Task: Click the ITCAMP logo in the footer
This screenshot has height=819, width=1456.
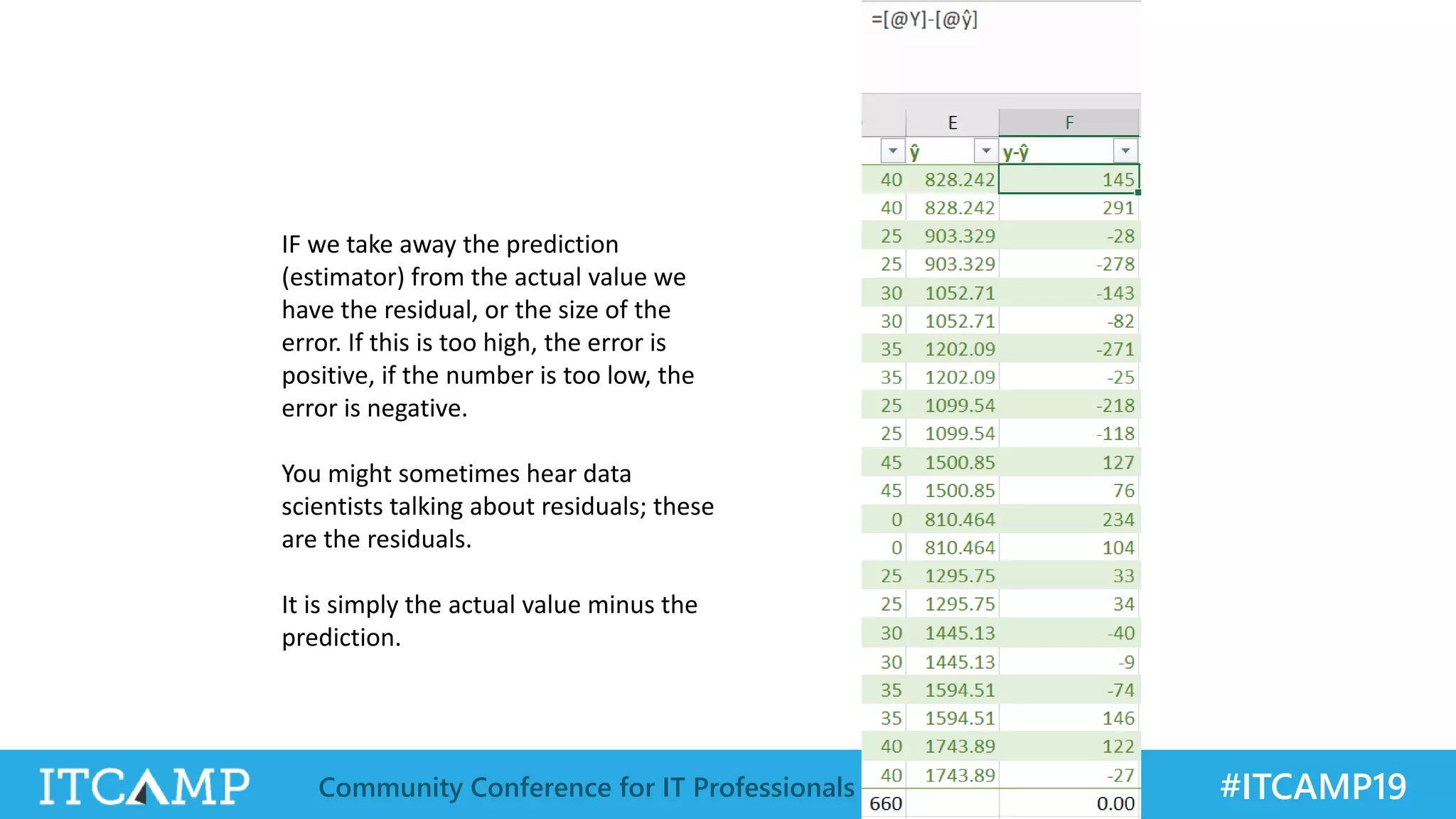Action: (x=144, y=786)
